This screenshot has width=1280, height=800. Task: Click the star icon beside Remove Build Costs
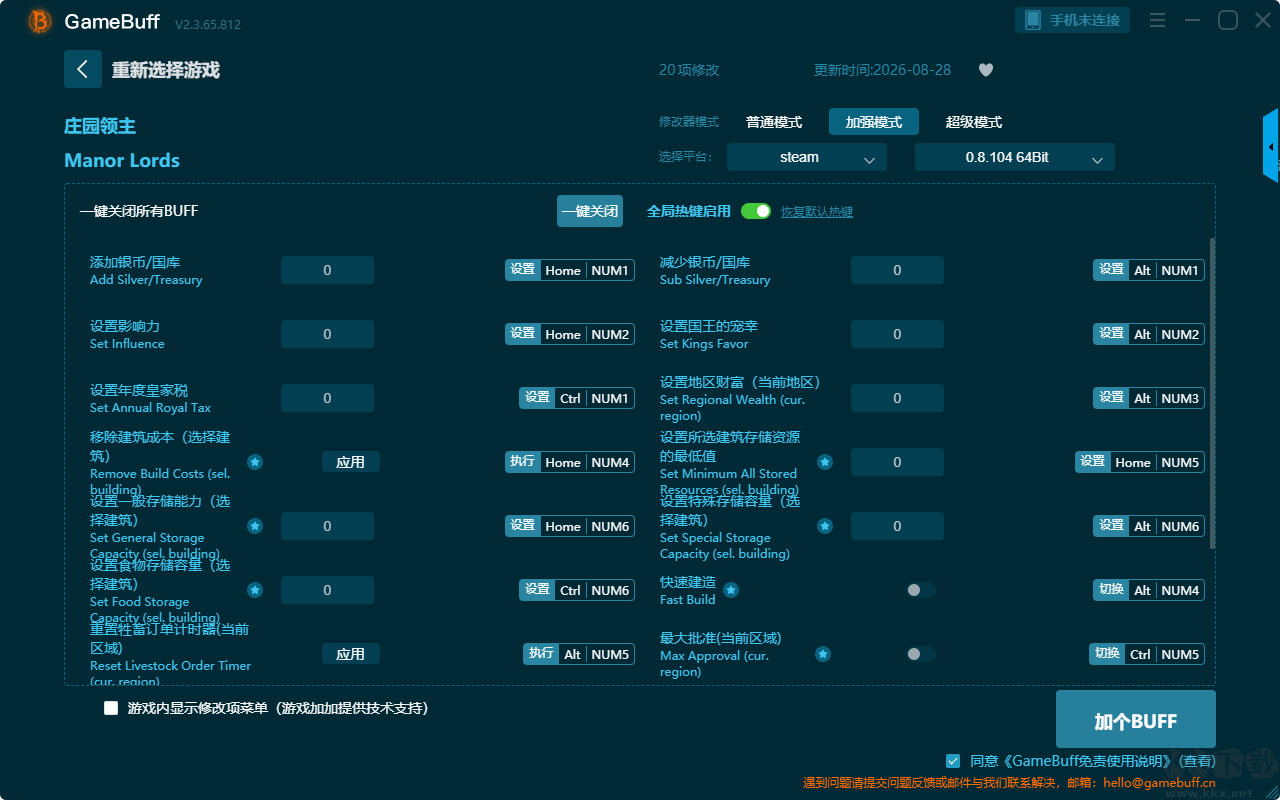tap(255, 462)
